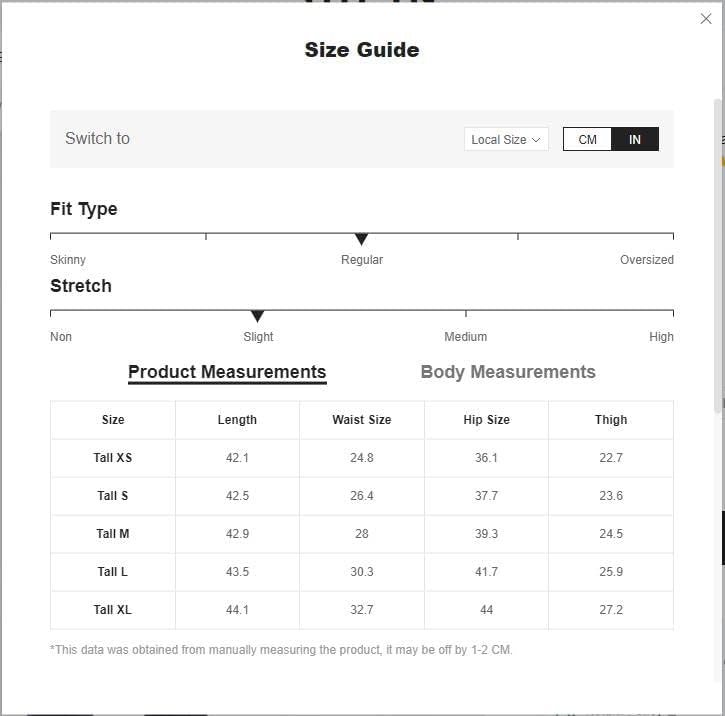Click the Tall L size cell

pyautogui.click(x=113, y=572)
